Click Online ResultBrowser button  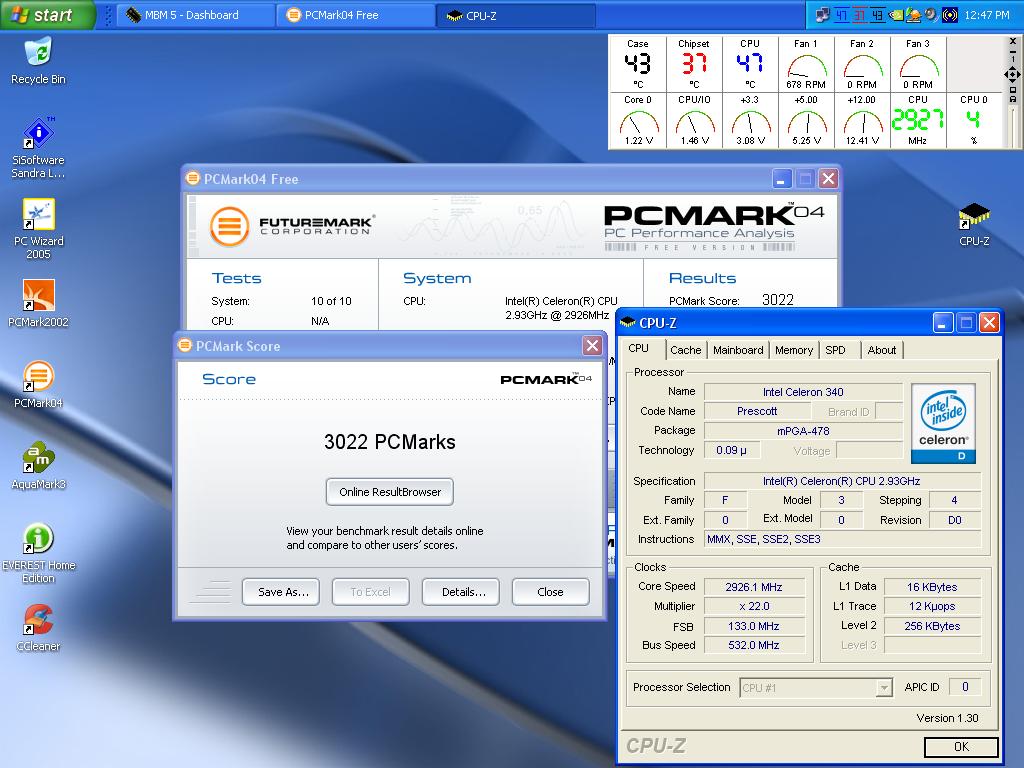tap(390, 492)
